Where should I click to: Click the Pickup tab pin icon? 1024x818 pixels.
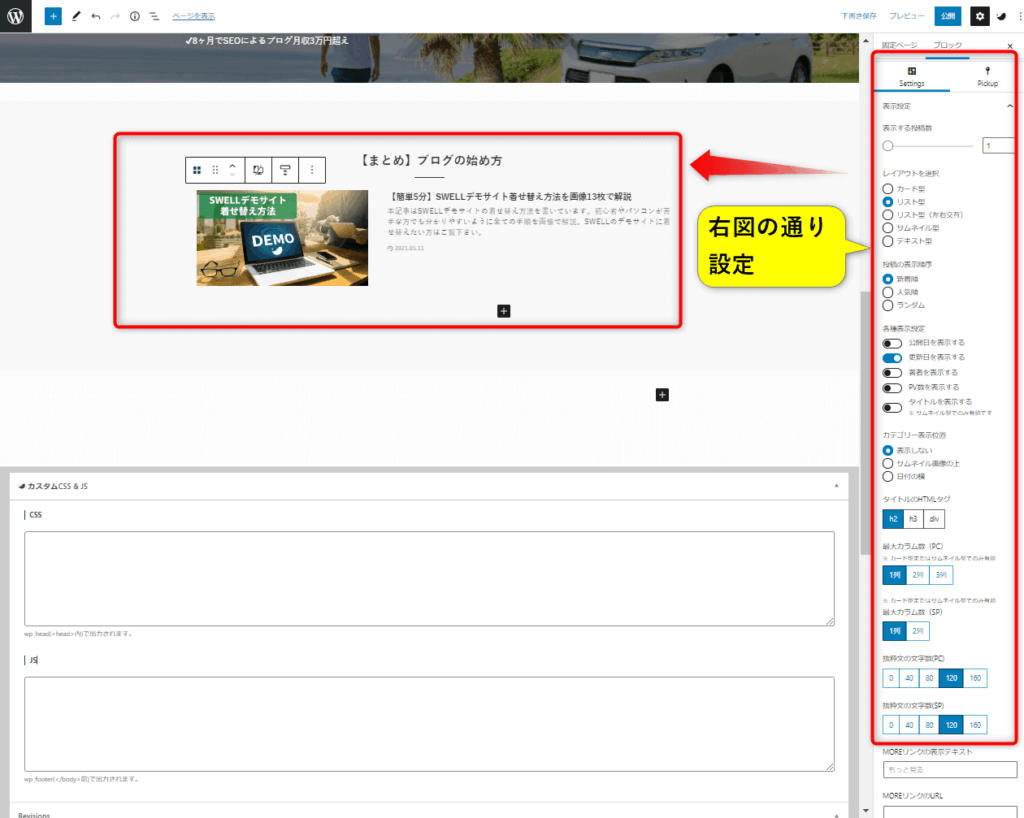click(987, 71)
